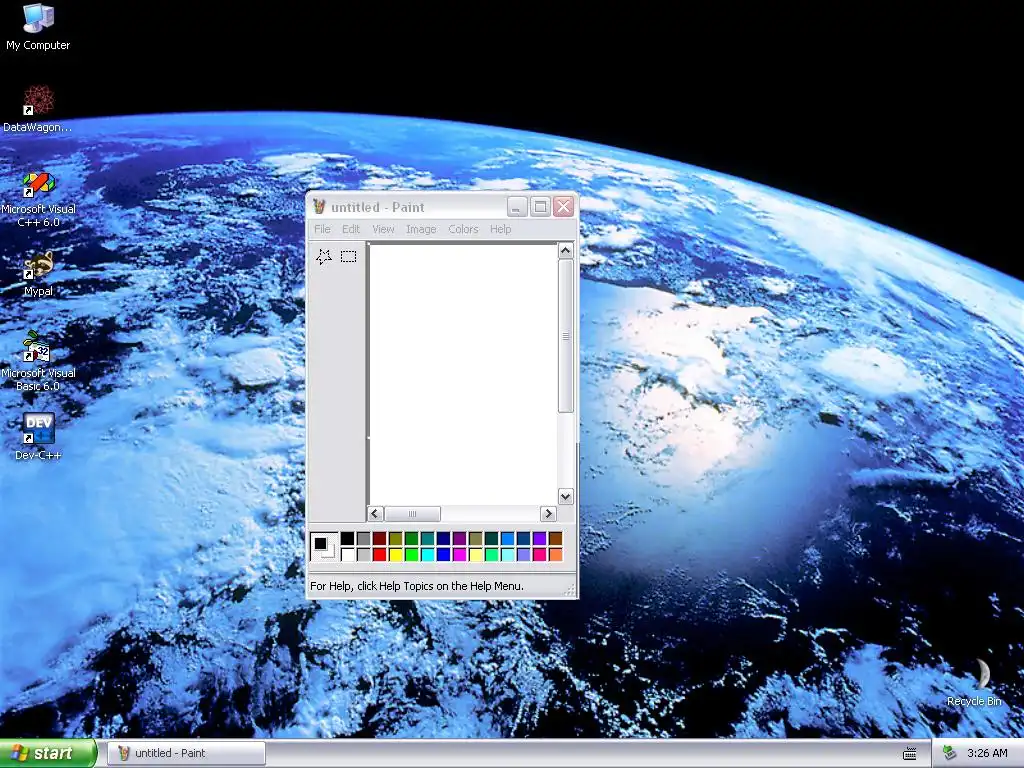
Task: Select the Dev-C++ desktop shortcut
Action: 38,438
